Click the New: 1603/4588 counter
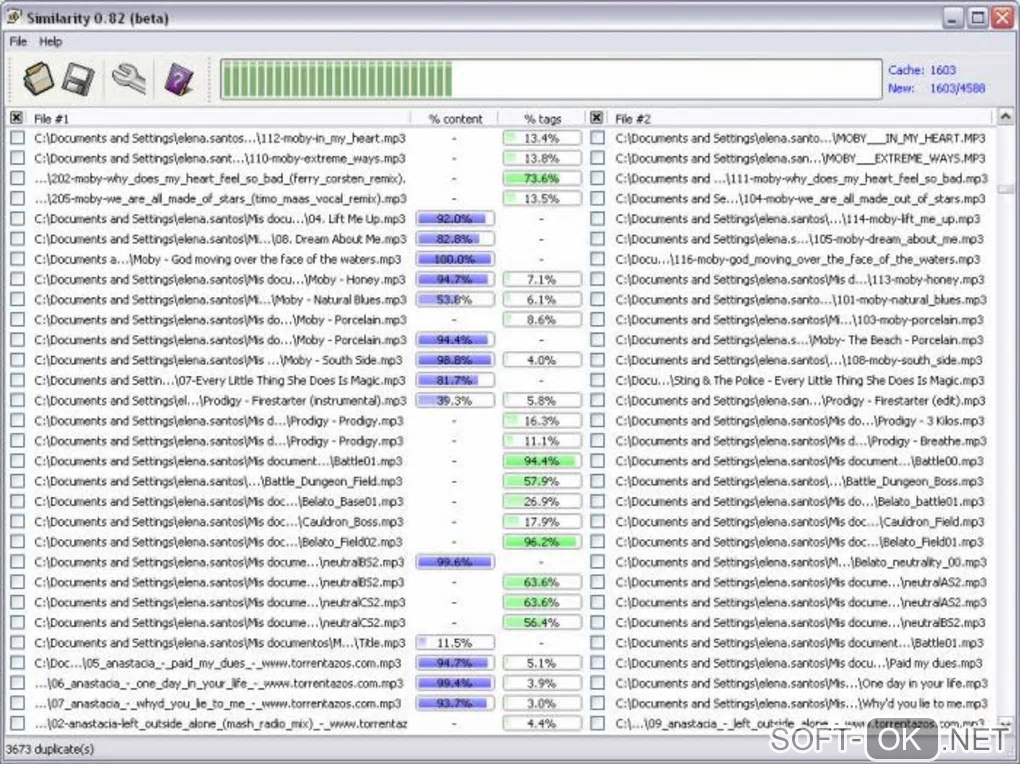The image size is (1020, 764). coord(936,88)
